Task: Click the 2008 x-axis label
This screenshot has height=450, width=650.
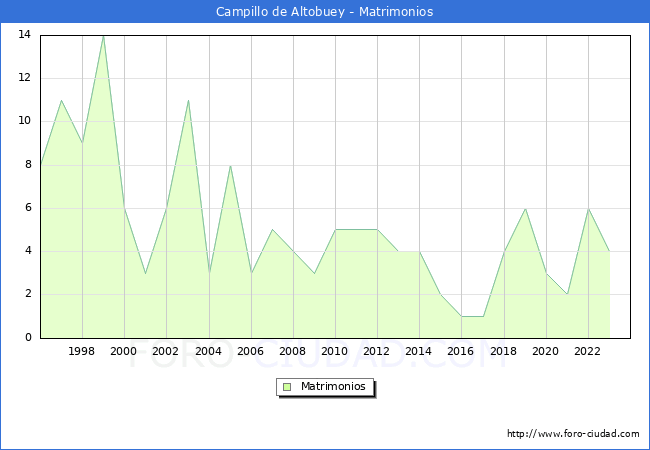Action: [x=293, y=351]
